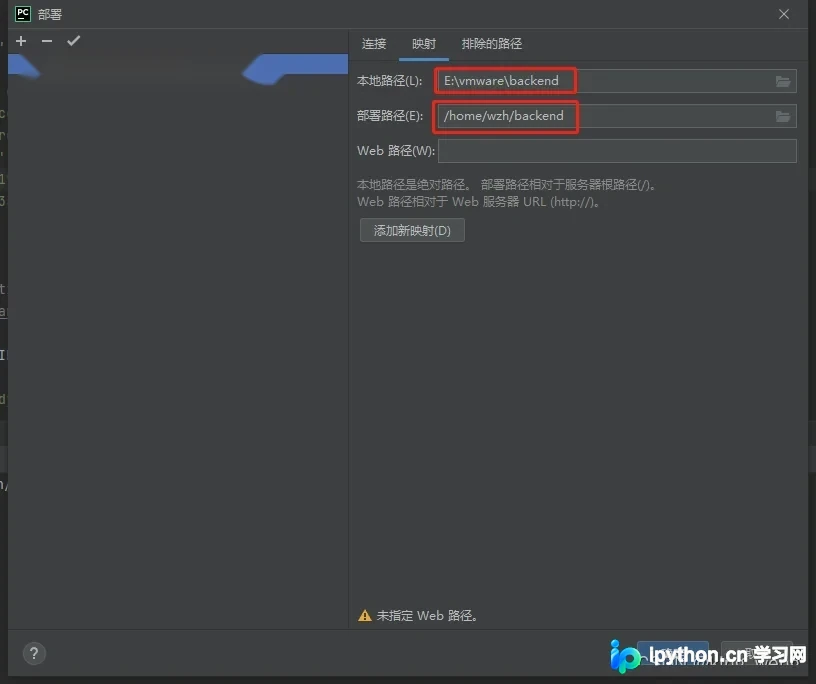Image resolution: width=816 pixels, height=684 pixels.
Task: Browse local path with folder icon
Action: [783, 81]
